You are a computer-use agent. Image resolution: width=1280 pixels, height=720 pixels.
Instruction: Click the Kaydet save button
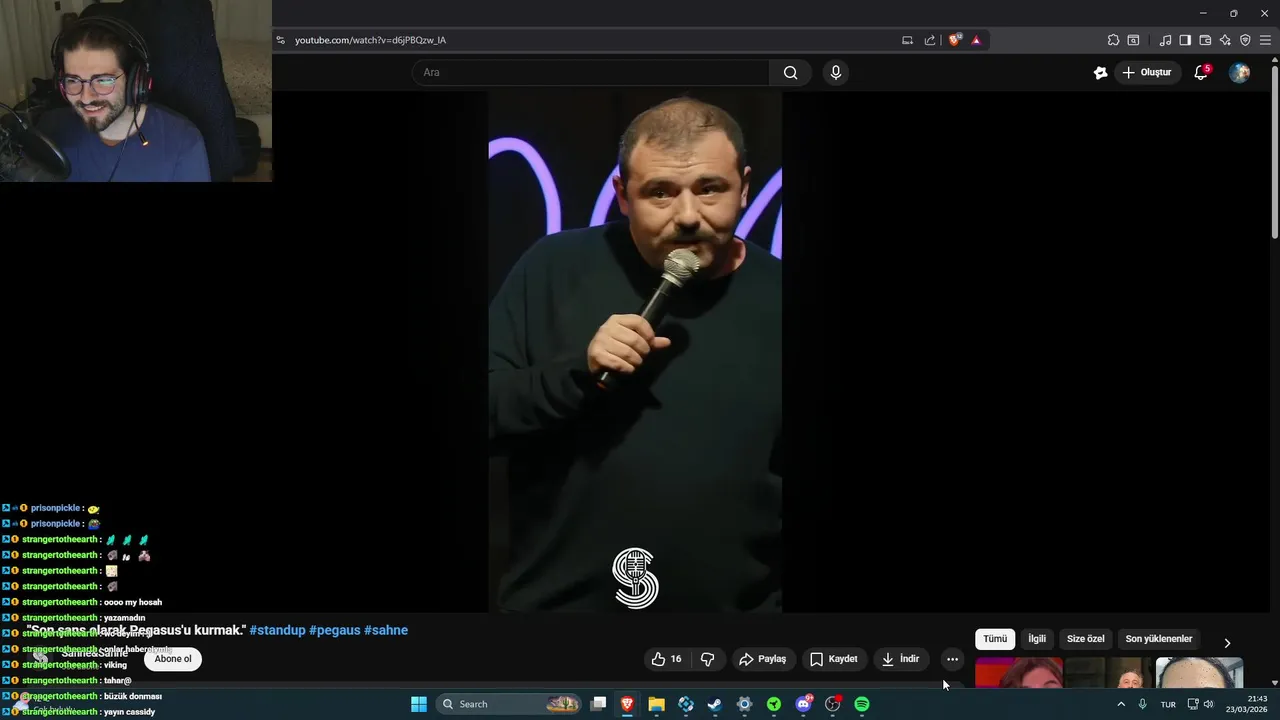[834, 659]
